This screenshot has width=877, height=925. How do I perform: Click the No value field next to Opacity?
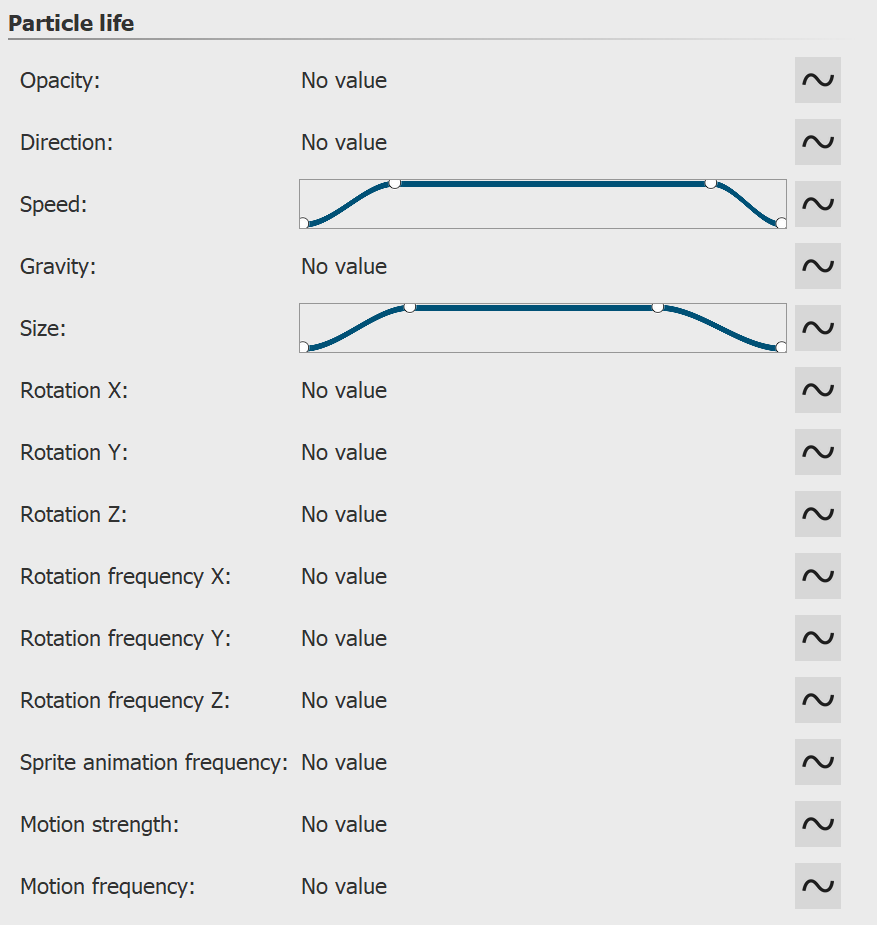(343, 80)
